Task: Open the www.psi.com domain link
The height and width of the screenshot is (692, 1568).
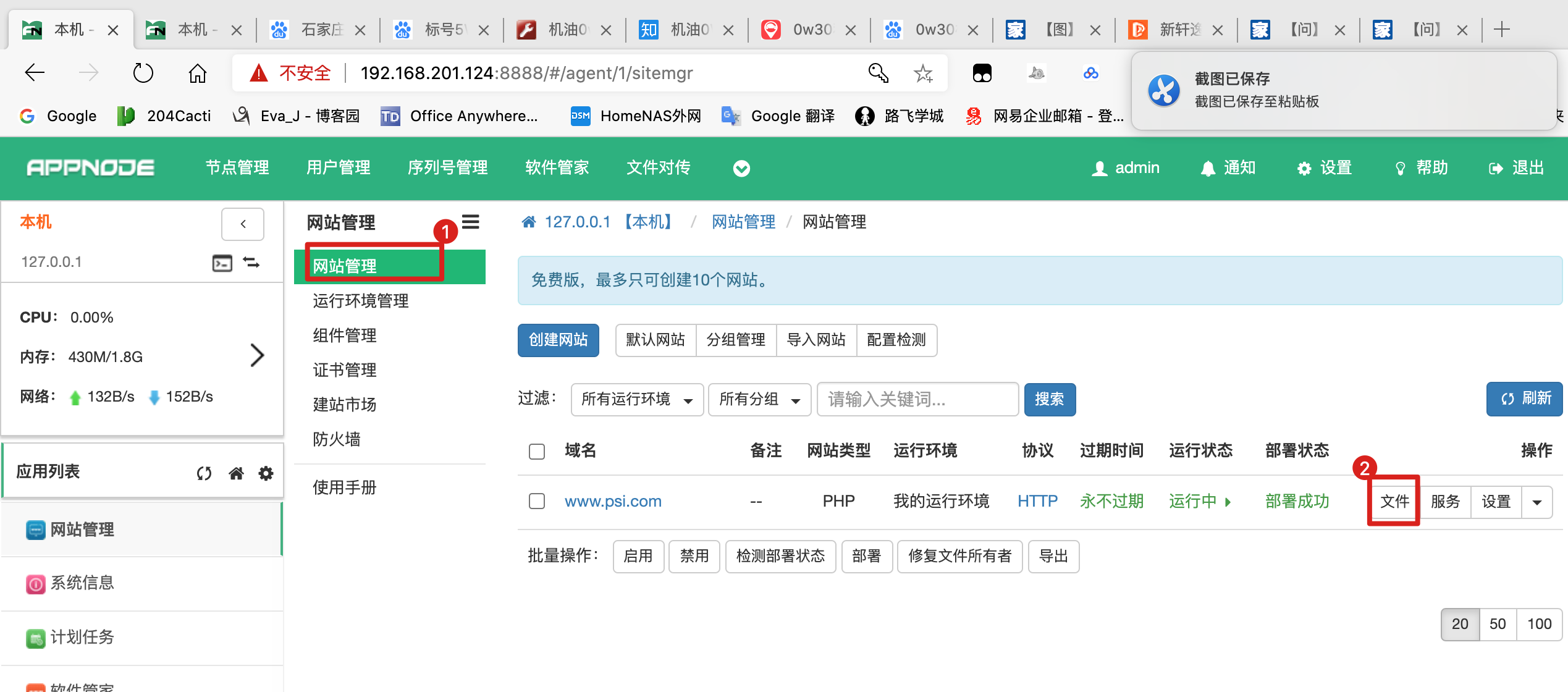Action: [613, 501]
